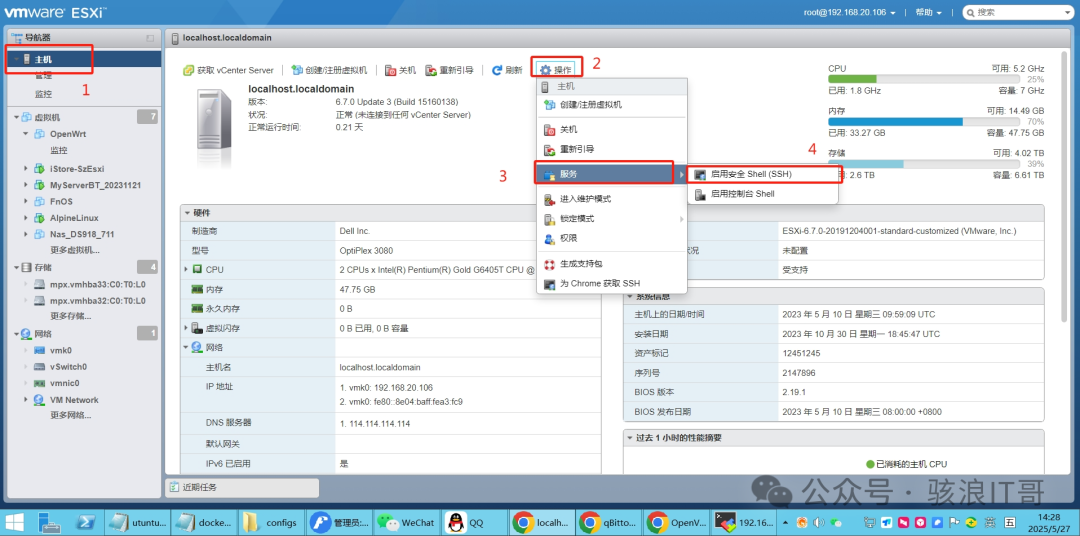Expand the MyServerBT_20231121 VM node
The height and width of the screenshot is (536, 1080).
coord(25,185)
